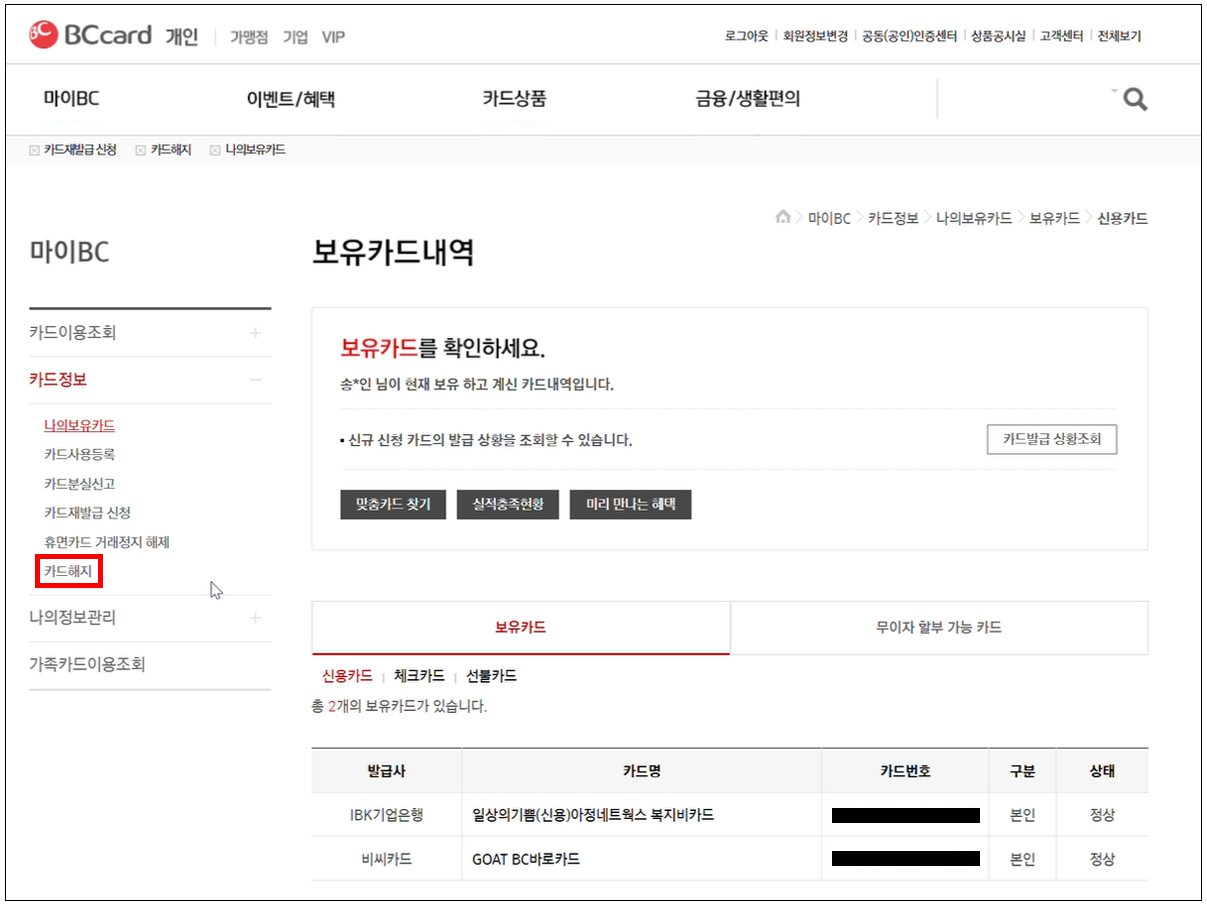Switch to 무이자 할부 가능 카드 tab

[x=938, y=628]
